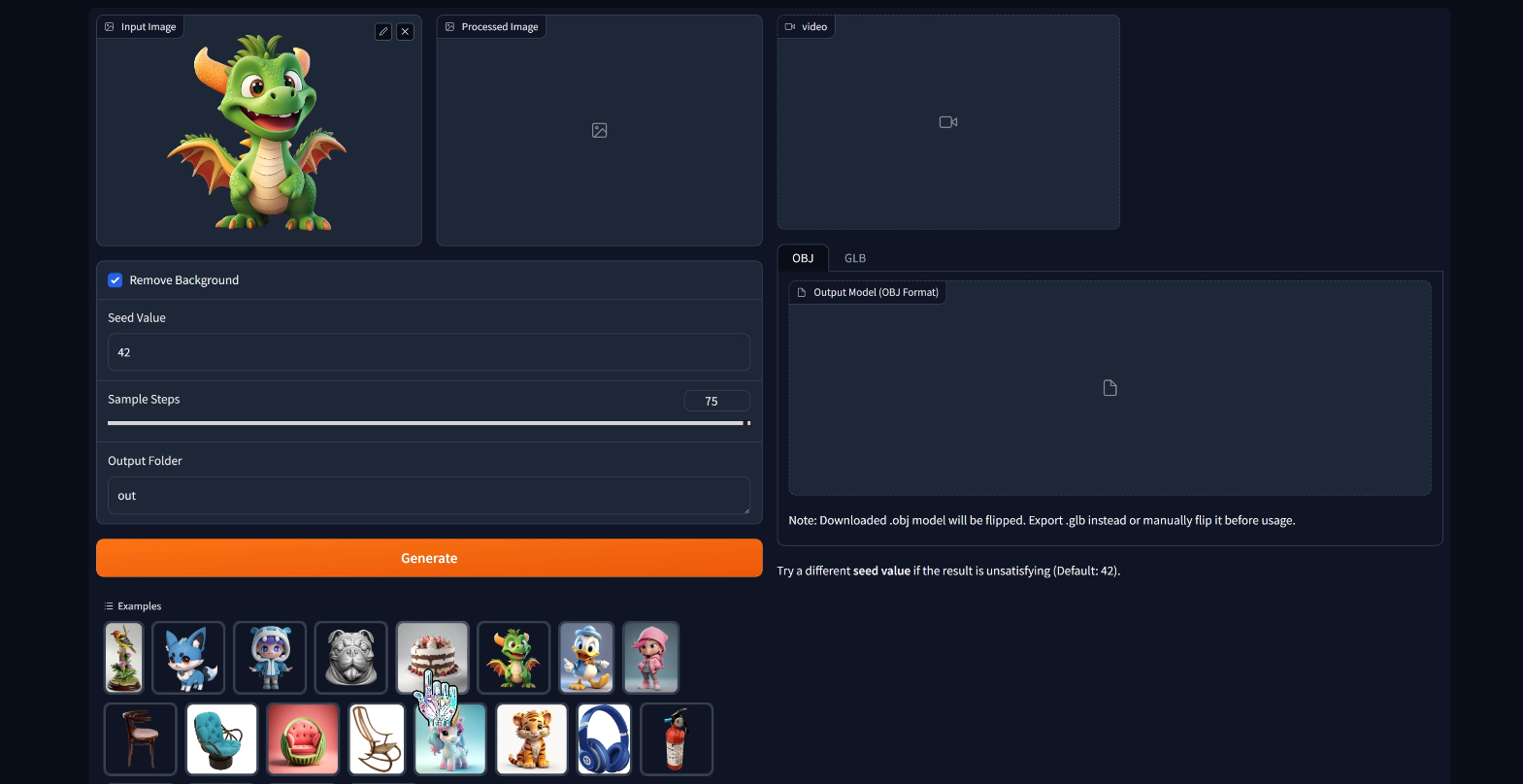Select the dark wooden chair example

pos(140,739)
